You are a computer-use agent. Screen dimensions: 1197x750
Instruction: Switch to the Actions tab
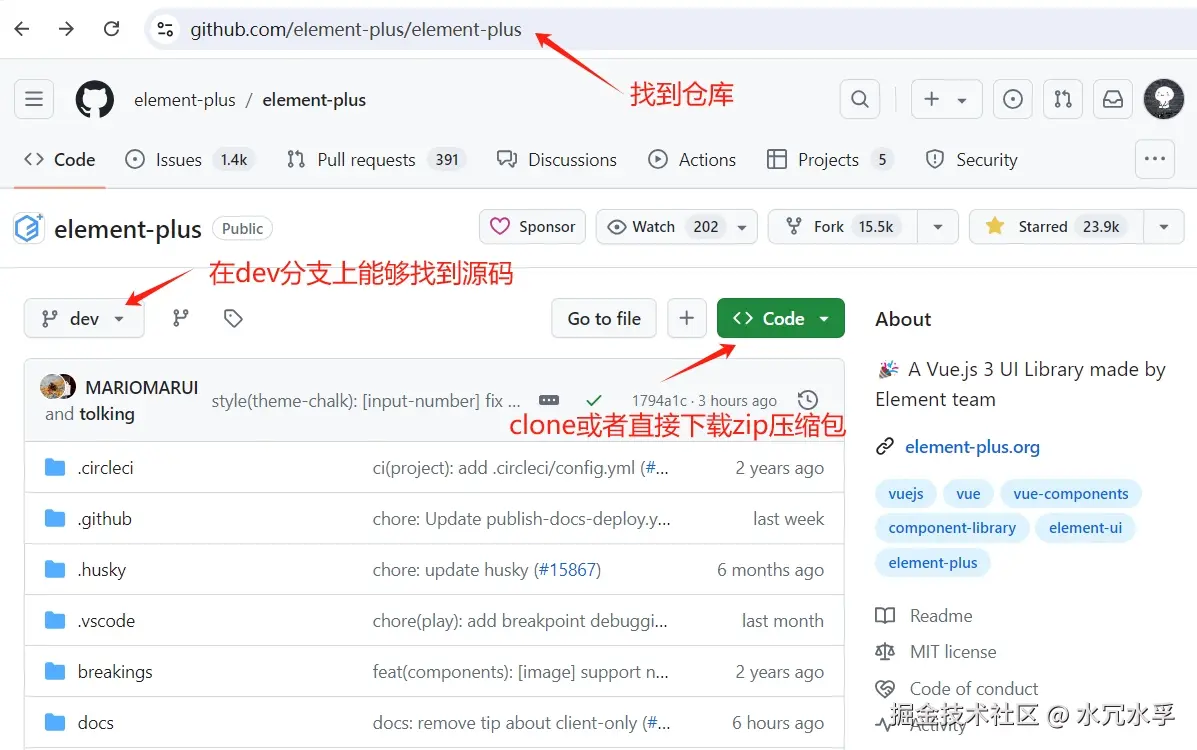[692, 160]
